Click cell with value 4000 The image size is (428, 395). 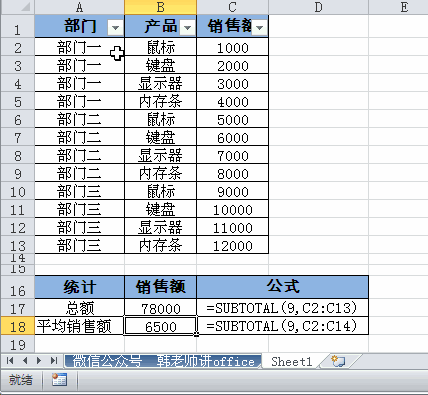pyautogui.click(x=233, y=101)
